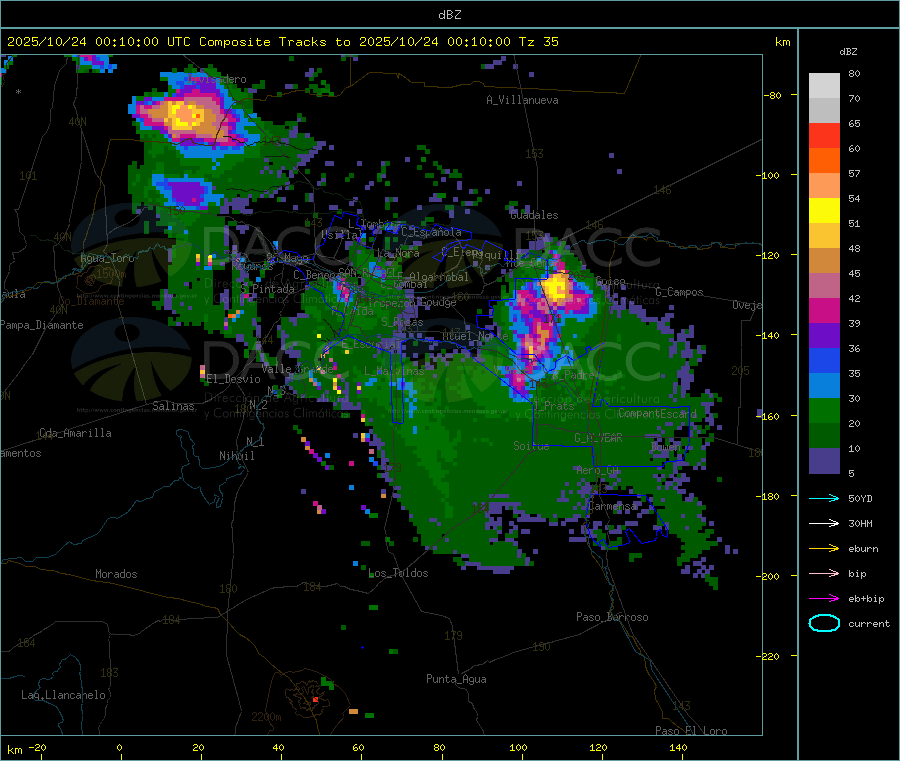Click the 'L_Malvinas' label

click(x=394, y=371)
